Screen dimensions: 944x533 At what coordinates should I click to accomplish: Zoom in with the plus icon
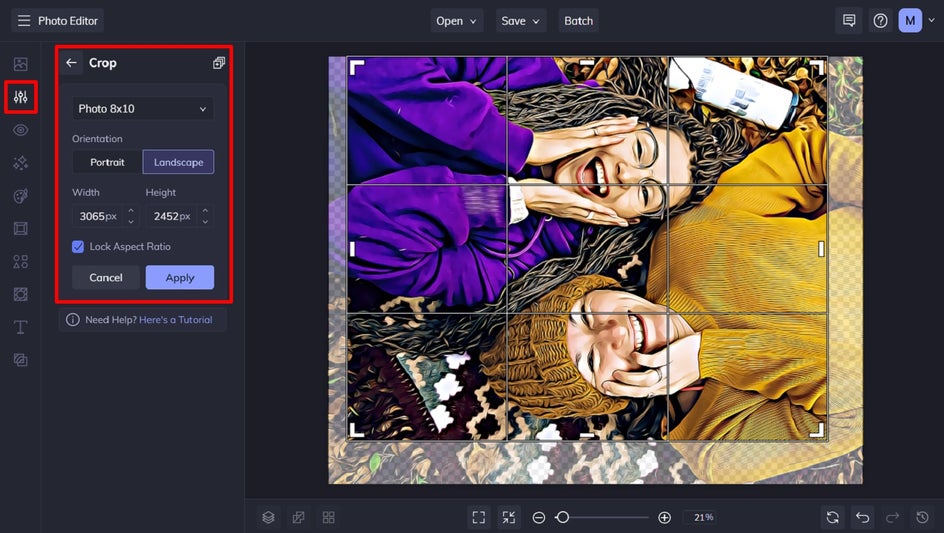point(664,517)
